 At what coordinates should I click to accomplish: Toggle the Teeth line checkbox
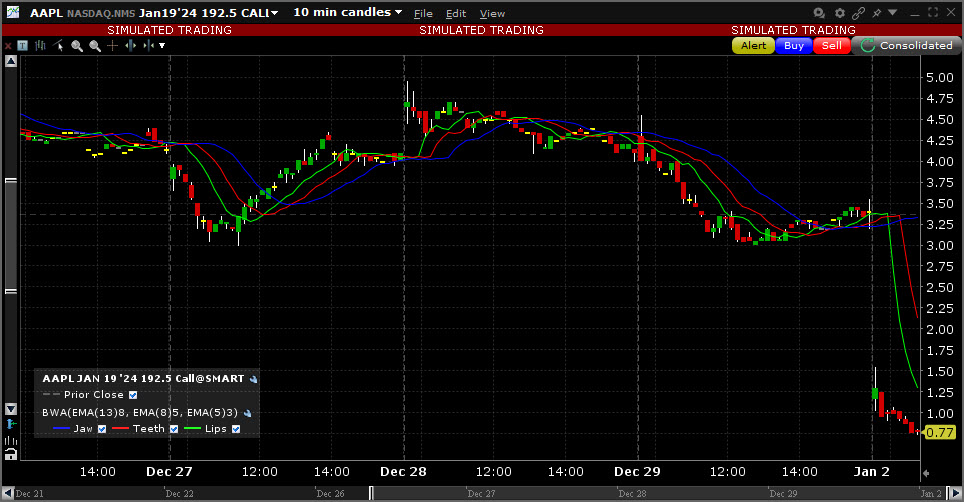tap(174, 429)
